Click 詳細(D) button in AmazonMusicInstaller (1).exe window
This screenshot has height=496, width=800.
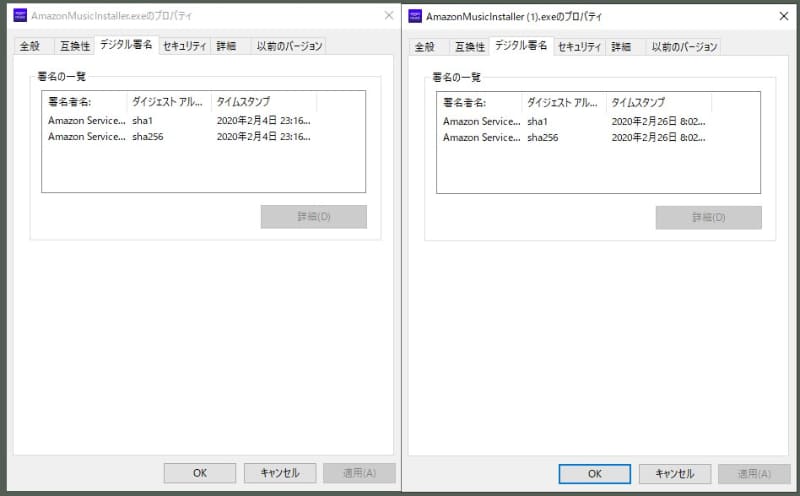[x=709, y=218]
